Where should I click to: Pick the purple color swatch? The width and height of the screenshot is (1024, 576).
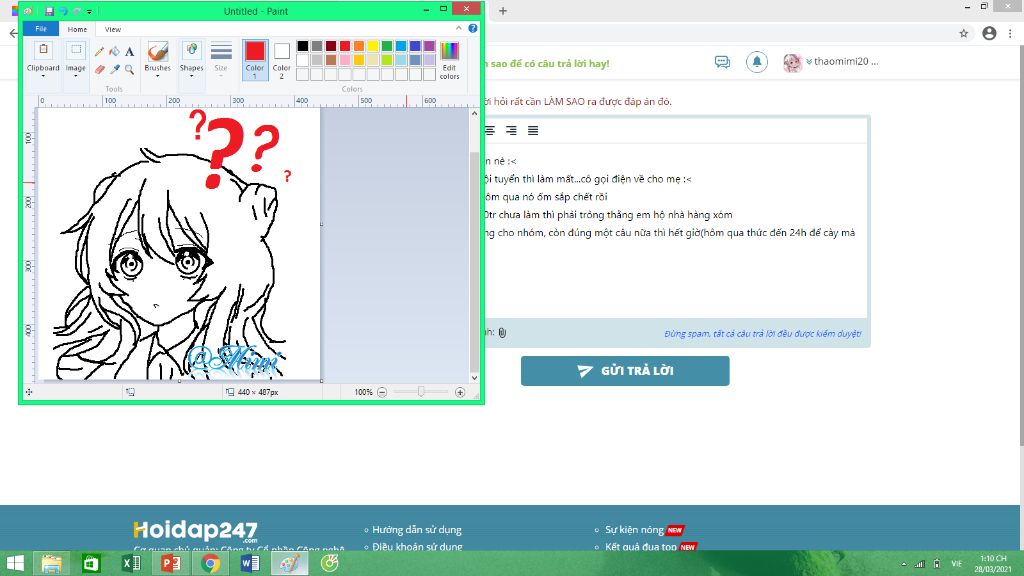pos(429,46)
